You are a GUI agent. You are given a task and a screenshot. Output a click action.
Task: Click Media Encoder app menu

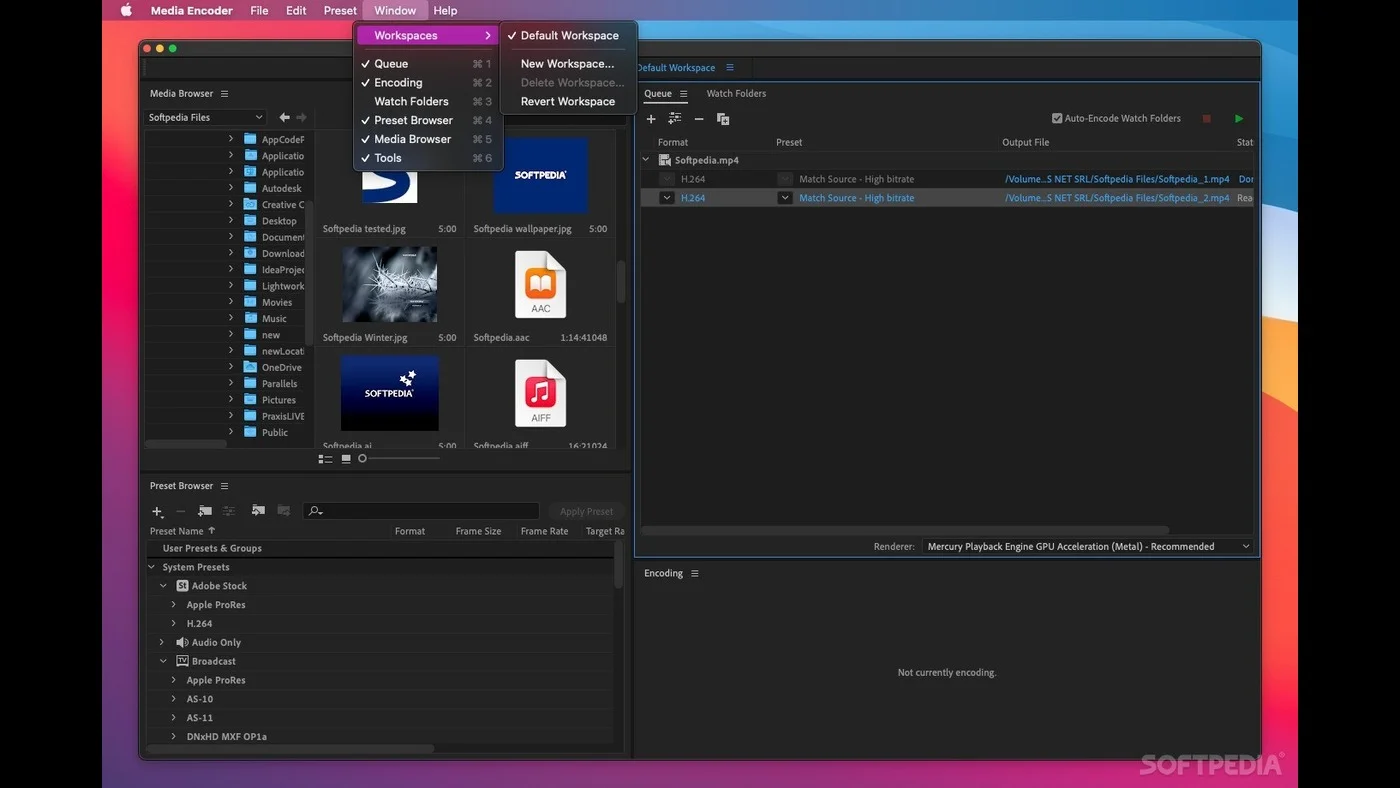[192, 10]
